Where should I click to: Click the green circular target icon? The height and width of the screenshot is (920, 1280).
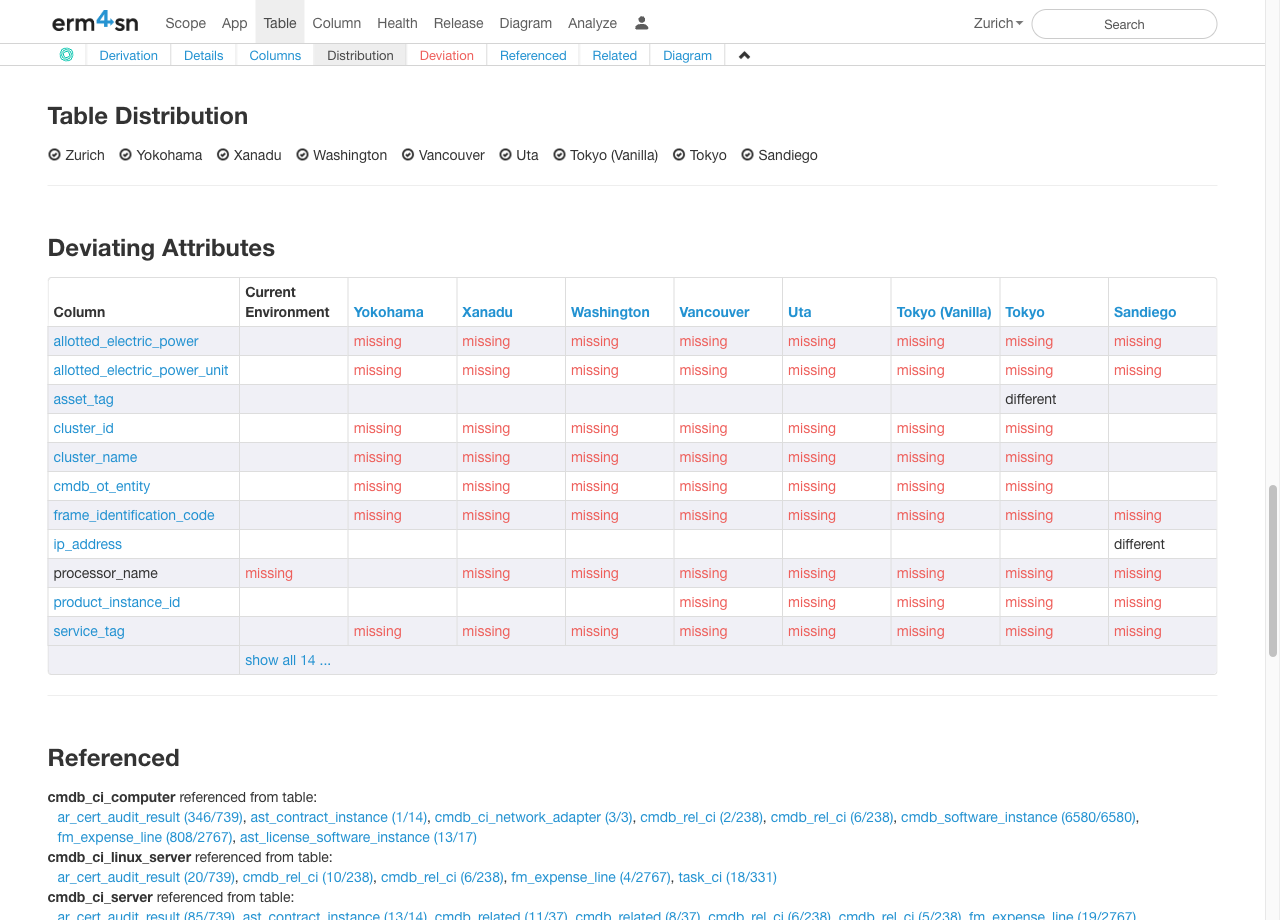point(67,55)
